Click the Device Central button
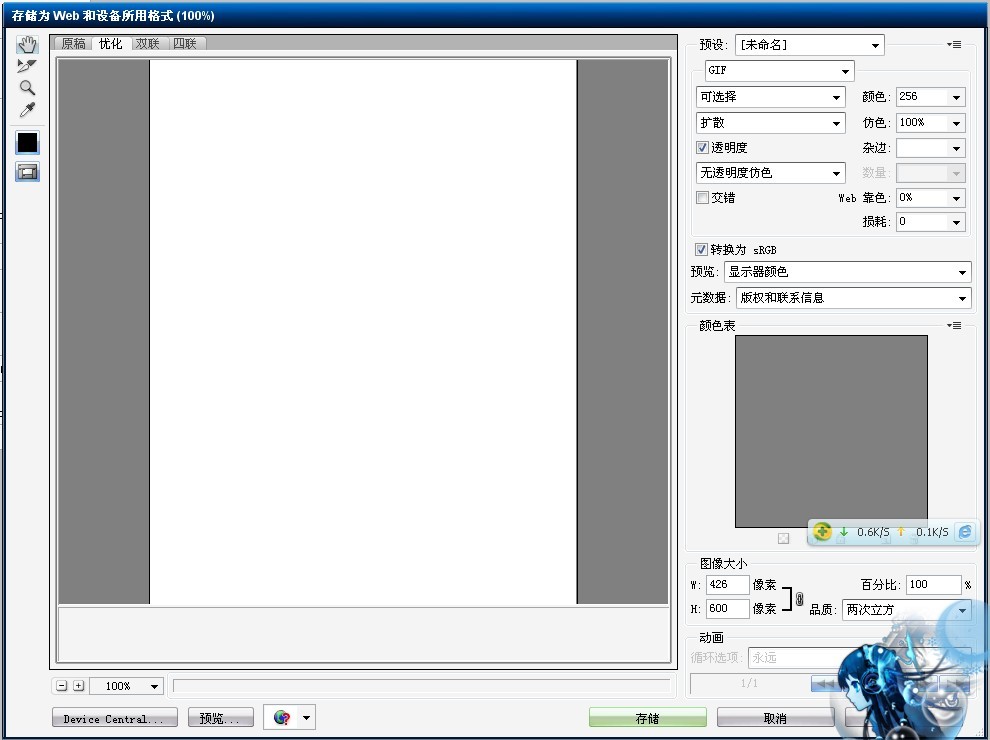Image resolution: width=990 pixels, height=740 pixels. [114, 718]
